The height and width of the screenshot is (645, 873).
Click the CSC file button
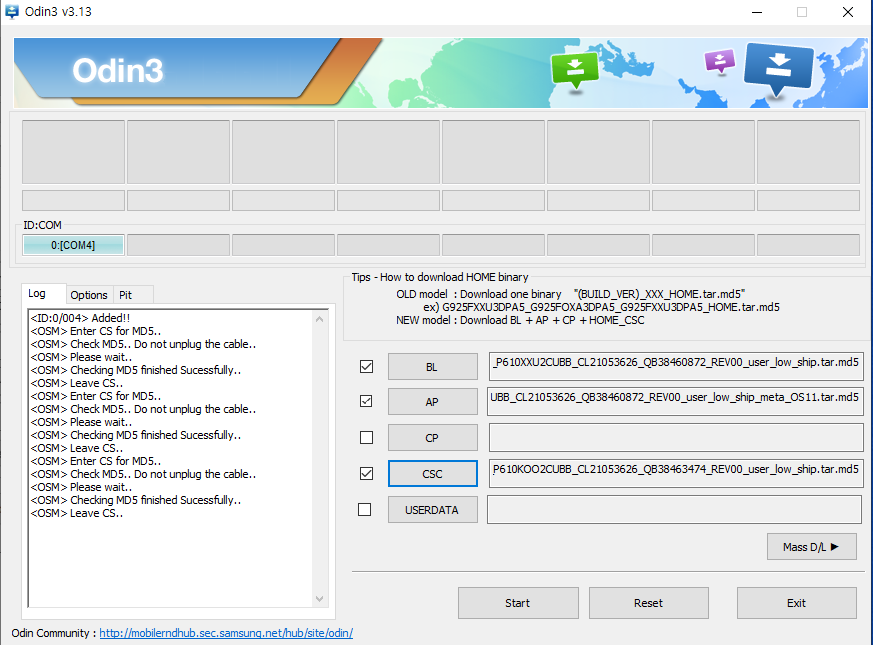click(x=433, y=474)
